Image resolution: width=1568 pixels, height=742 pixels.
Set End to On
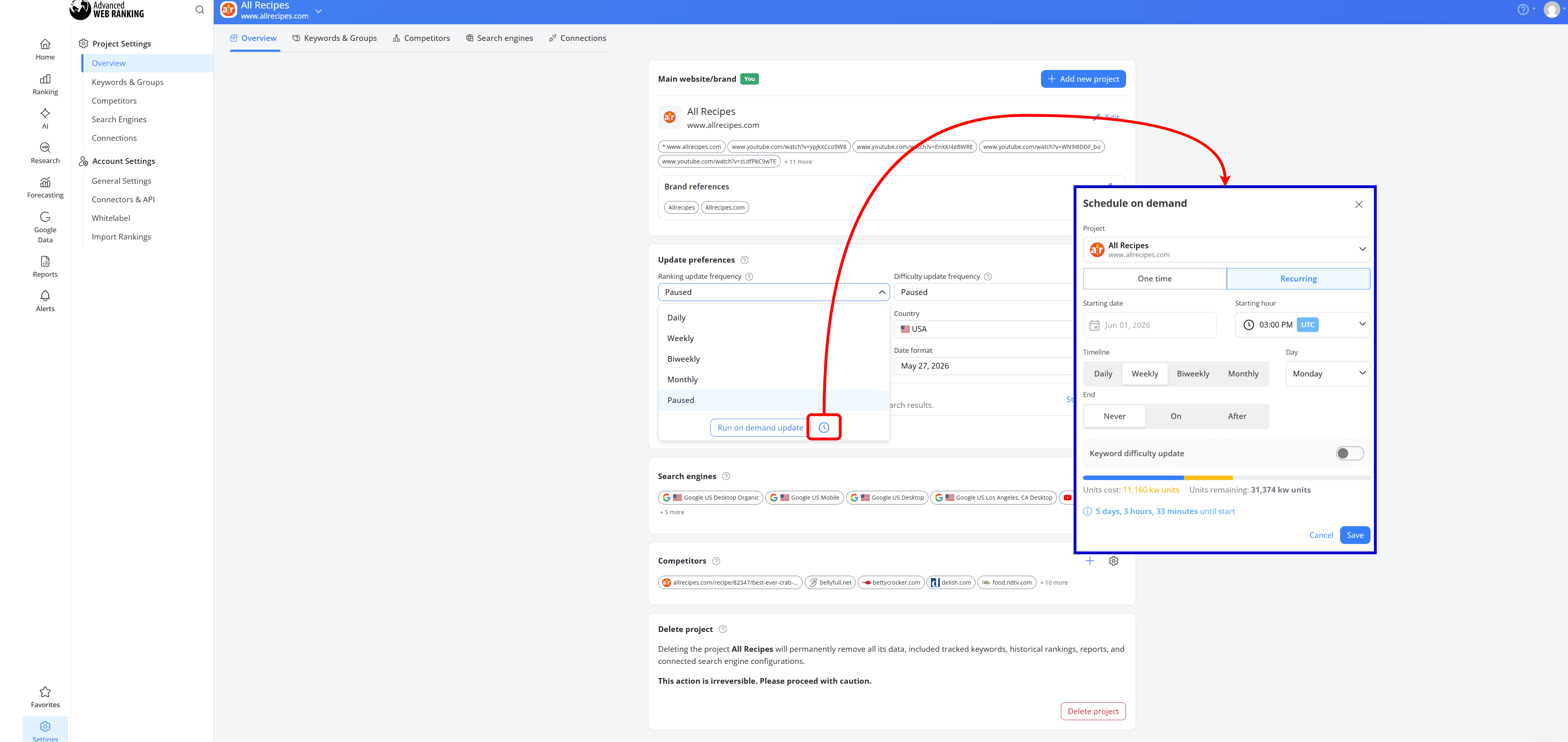click(1176, 417)
